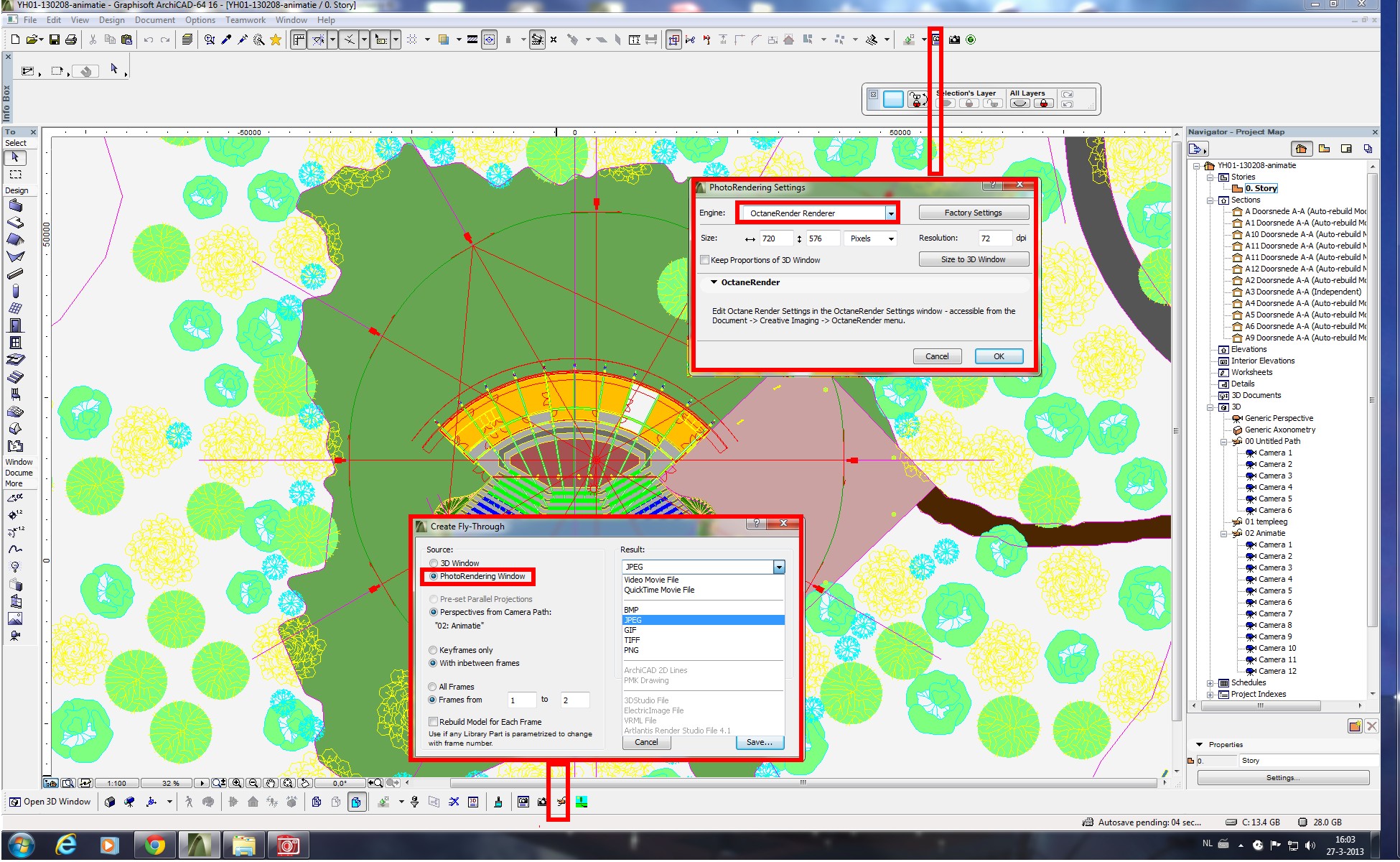Open the Document menu
This screenshot has height=862, width=1400.
click(x=154, y=20)
